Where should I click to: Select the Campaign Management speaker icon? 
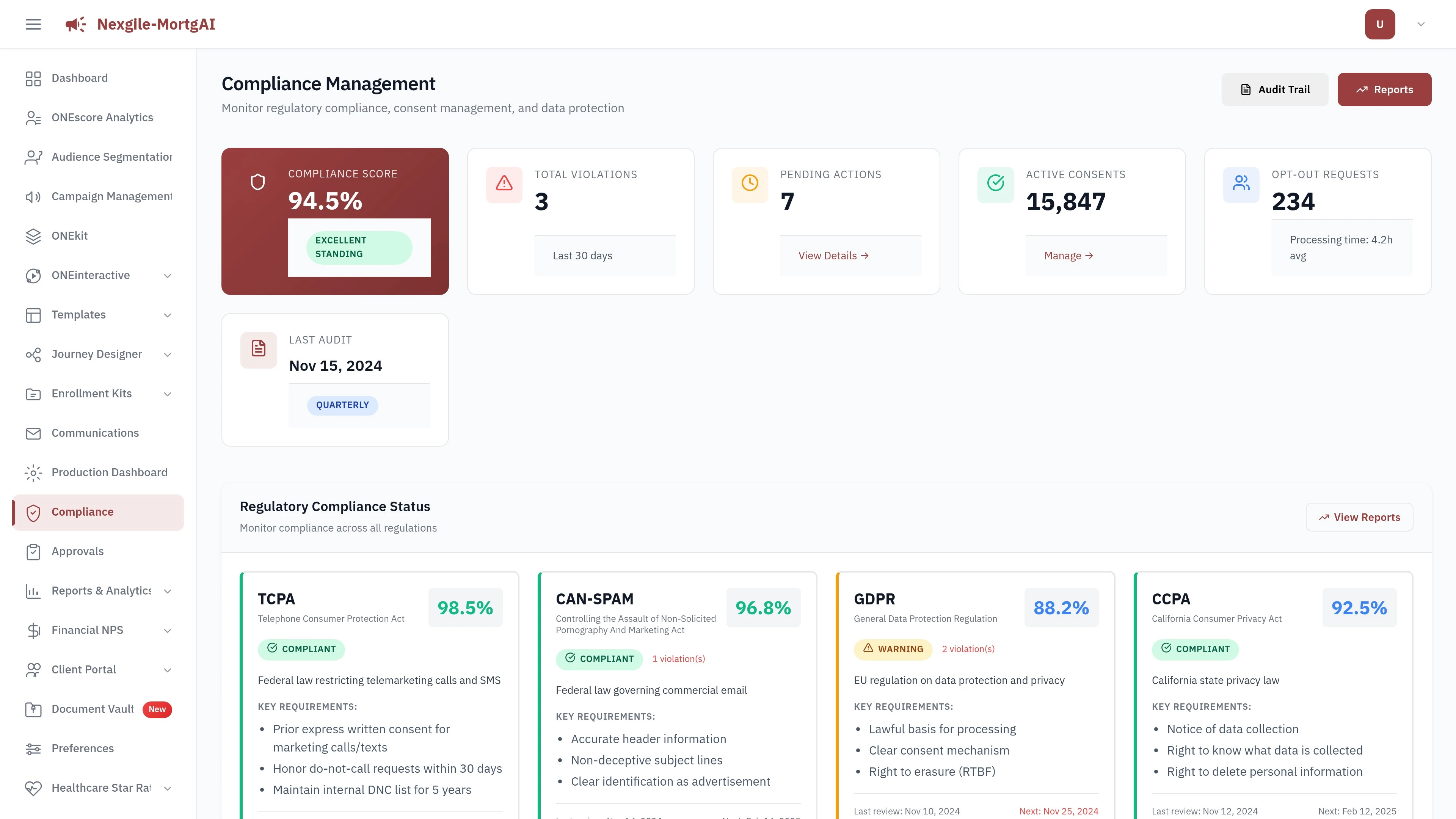tap(33, 196)
